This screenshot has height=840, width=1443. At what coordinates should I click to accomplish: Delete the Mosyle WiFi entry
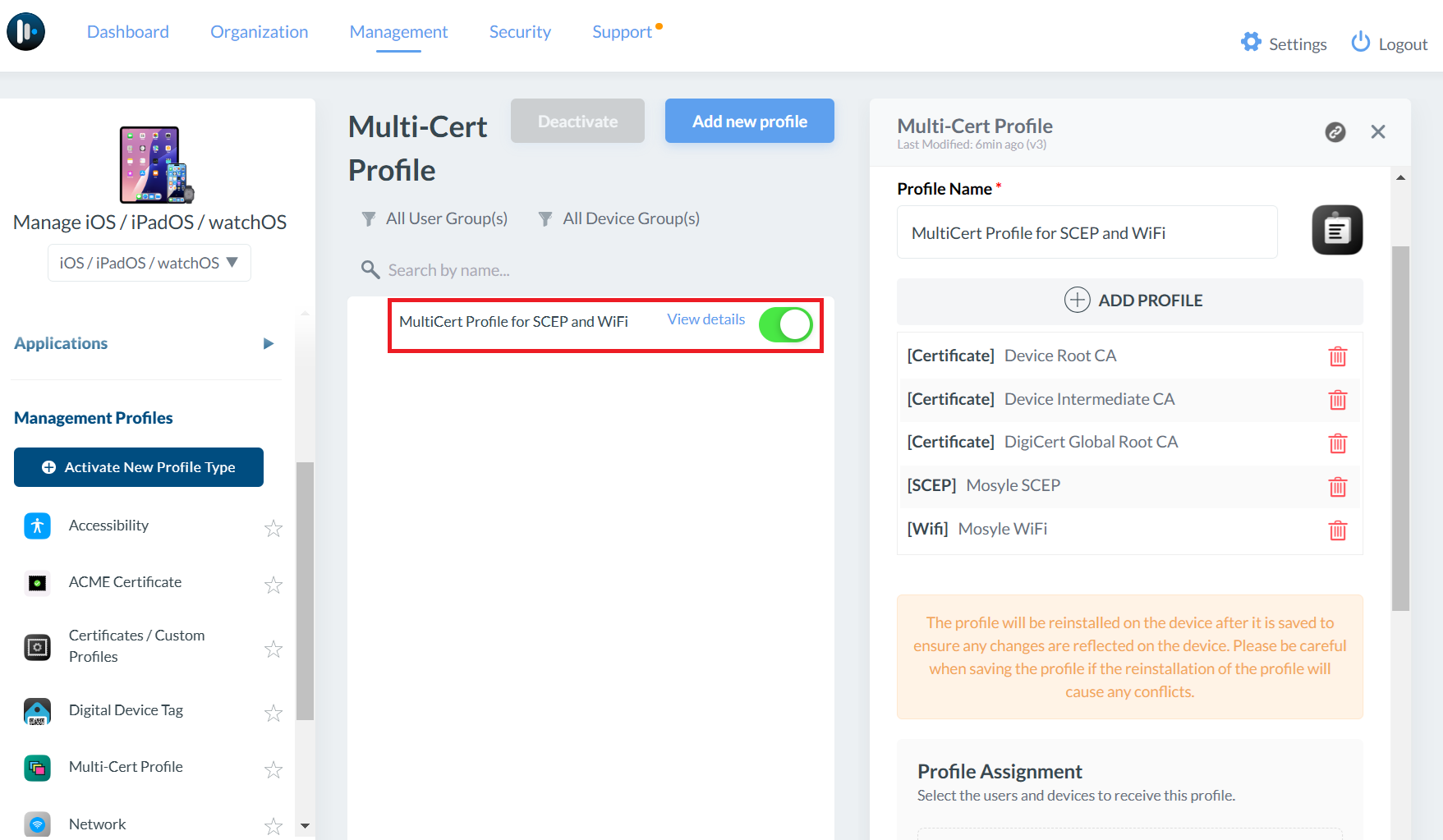[1338, 530]
